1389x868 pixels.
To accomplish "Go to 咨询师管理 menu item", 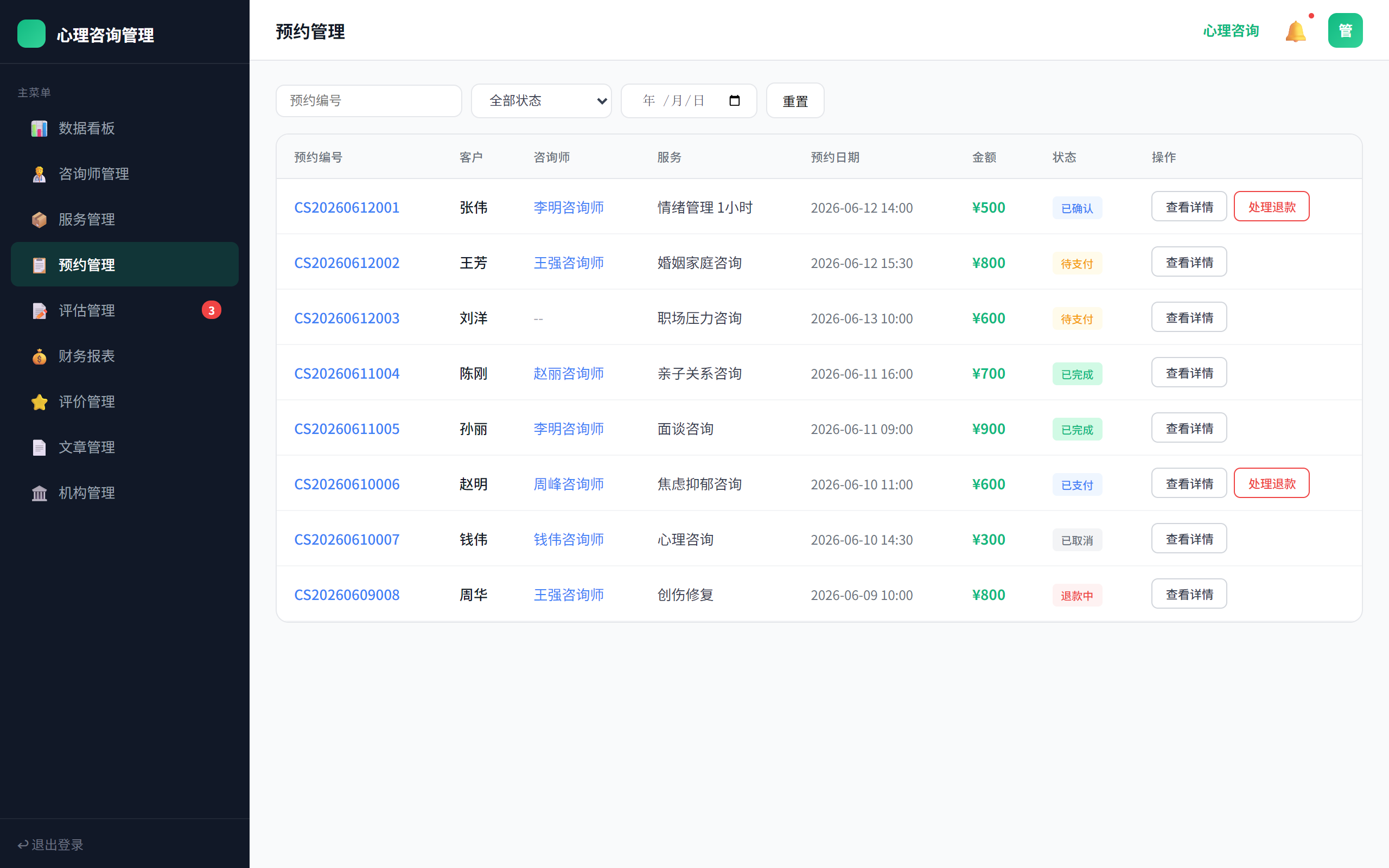I will click(125, 174).
